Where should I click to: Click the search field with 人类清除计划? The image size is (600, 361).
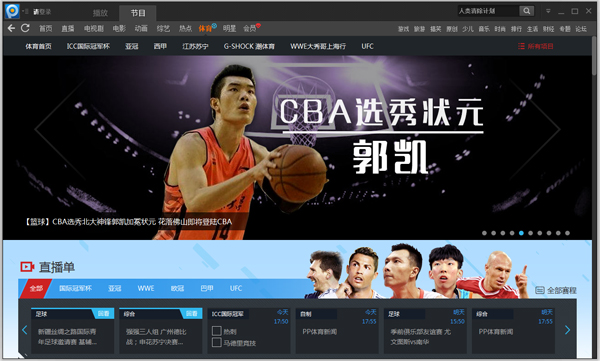(x=488, y=11)
